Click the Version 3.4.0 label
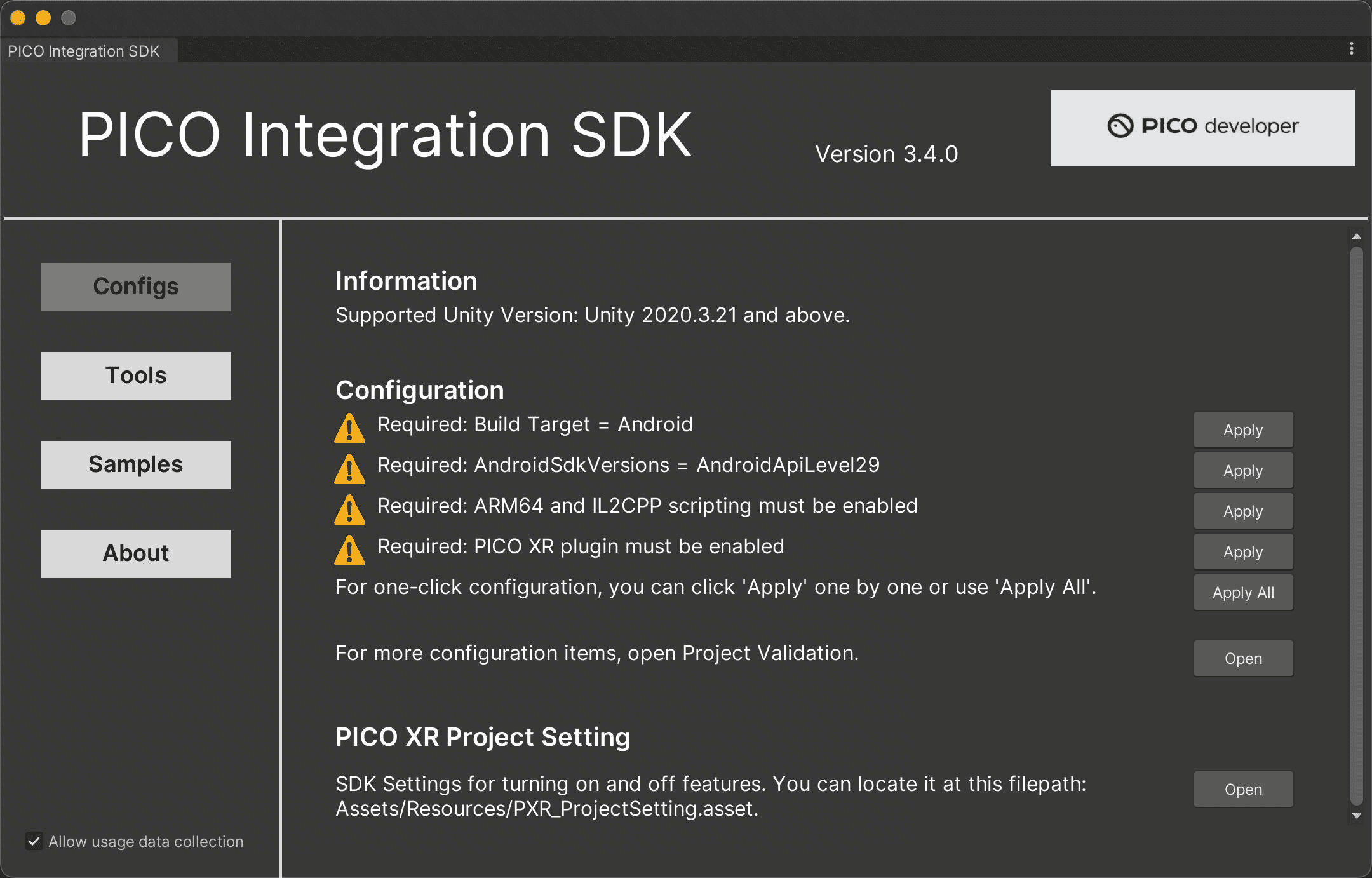 pos(886,154)
